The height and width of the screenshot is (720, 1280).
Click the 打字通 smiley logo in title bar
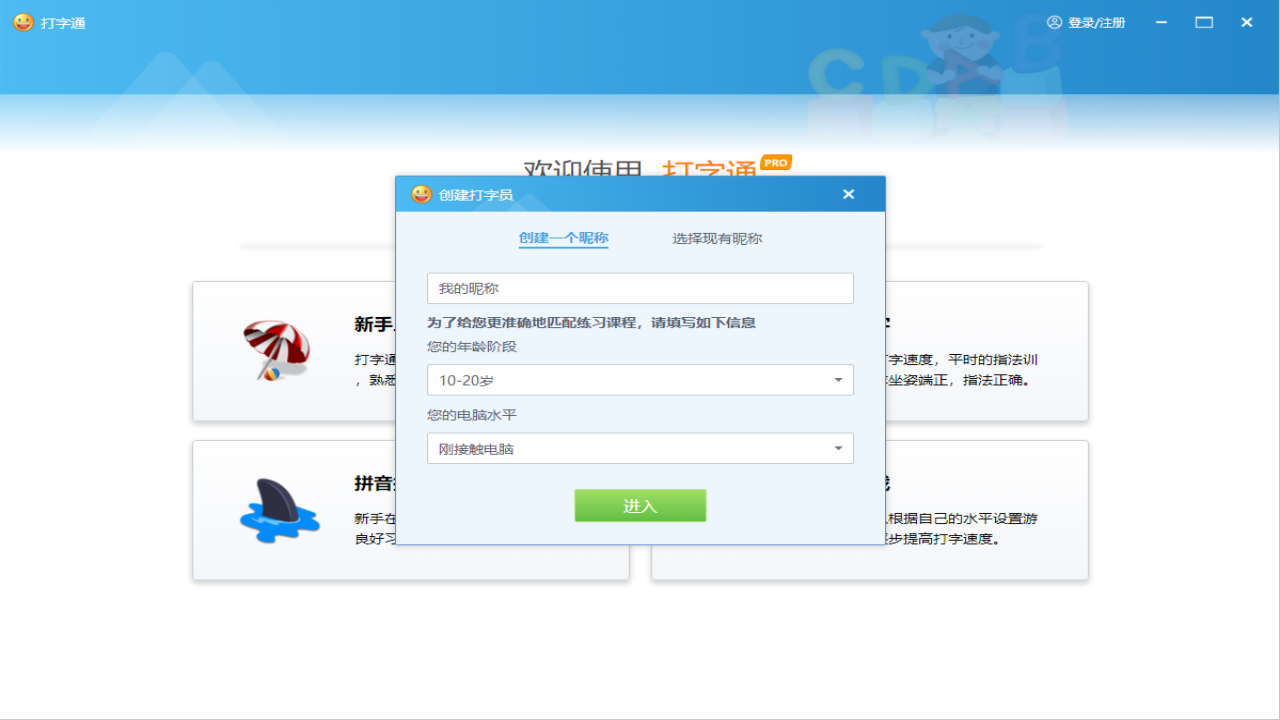[22, 22]
